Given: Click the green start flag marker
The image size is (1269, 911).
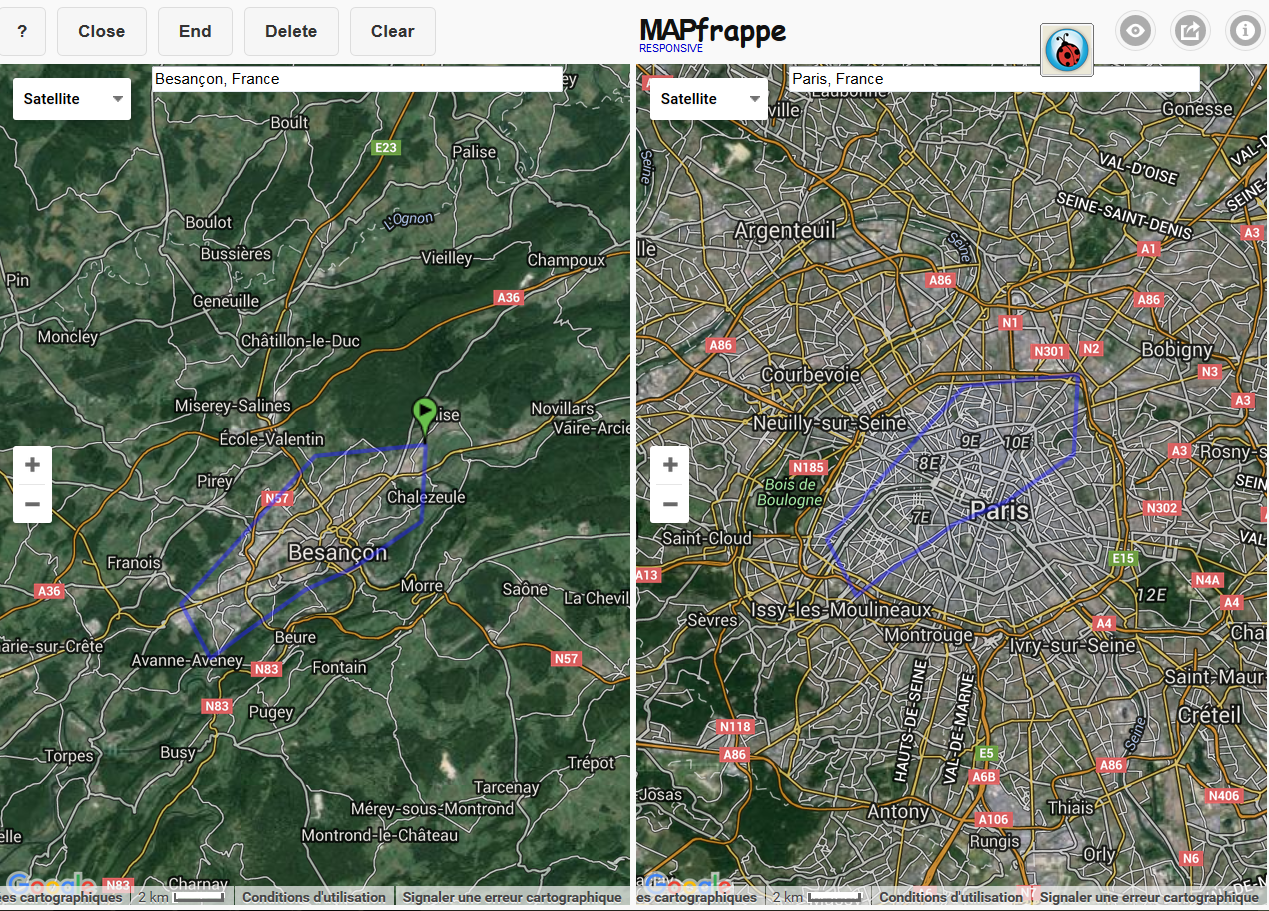Looking at the screenshot, I should click(425, 415).
